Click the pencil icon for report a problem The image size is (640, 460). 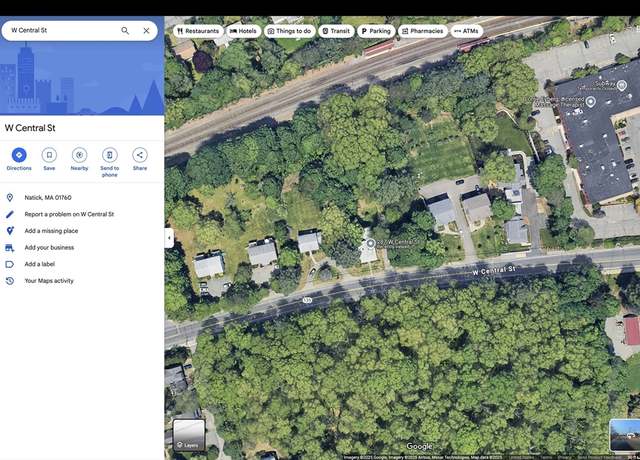10,214
